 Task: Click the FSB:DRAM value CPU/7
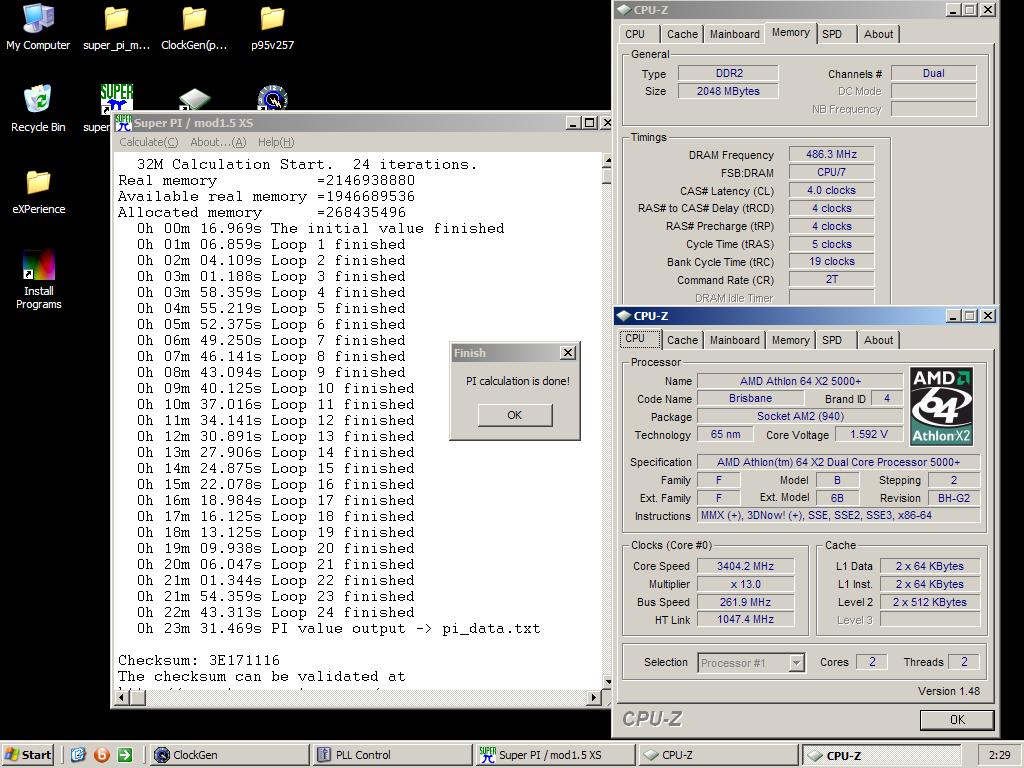831,172
